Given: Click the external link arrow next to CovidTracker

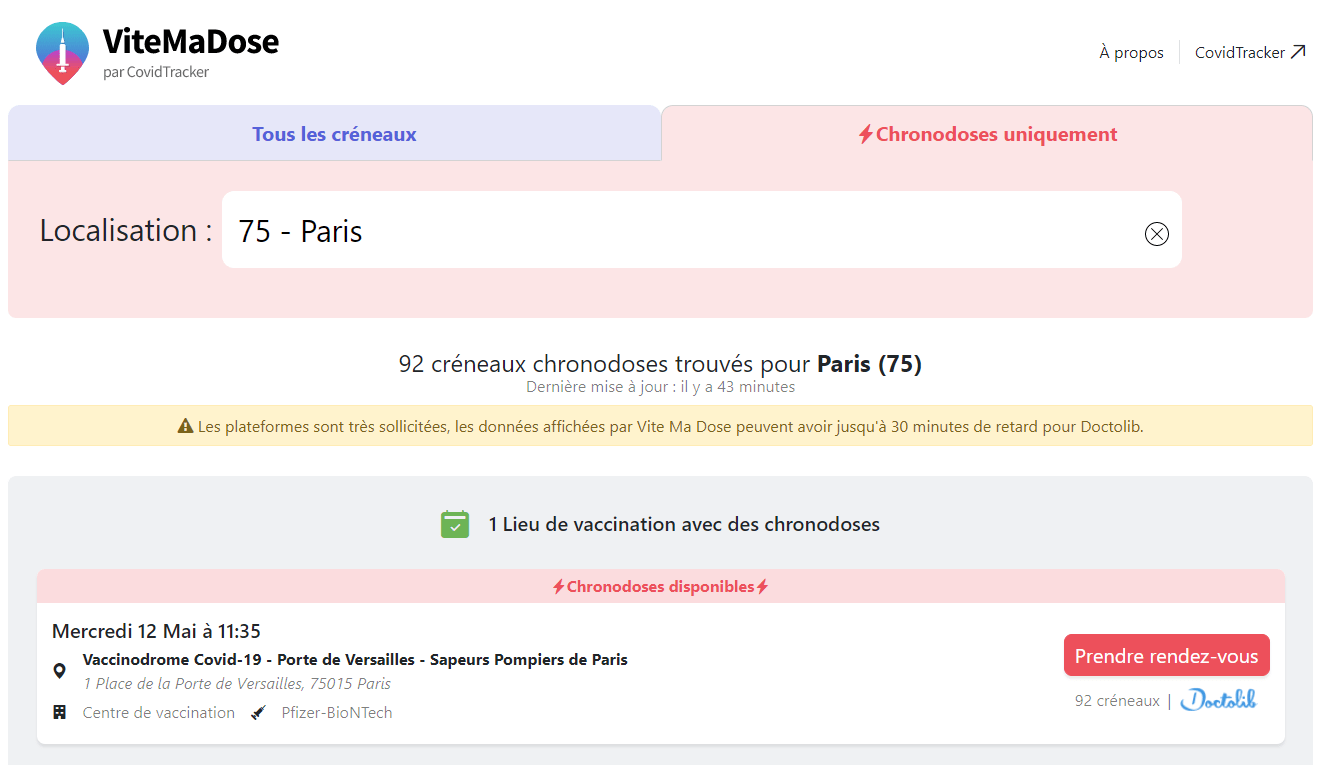Looking at the screenshot, I should [x=1300, y=50].
